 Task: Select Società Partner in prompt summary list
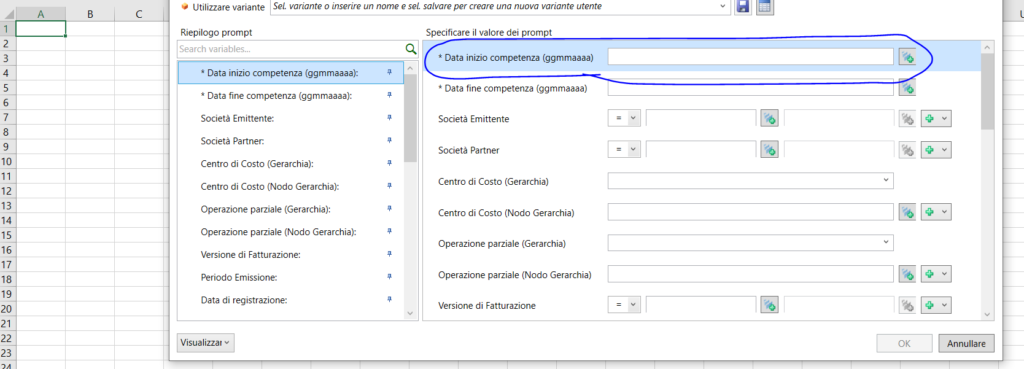click(x=236, y=140)
